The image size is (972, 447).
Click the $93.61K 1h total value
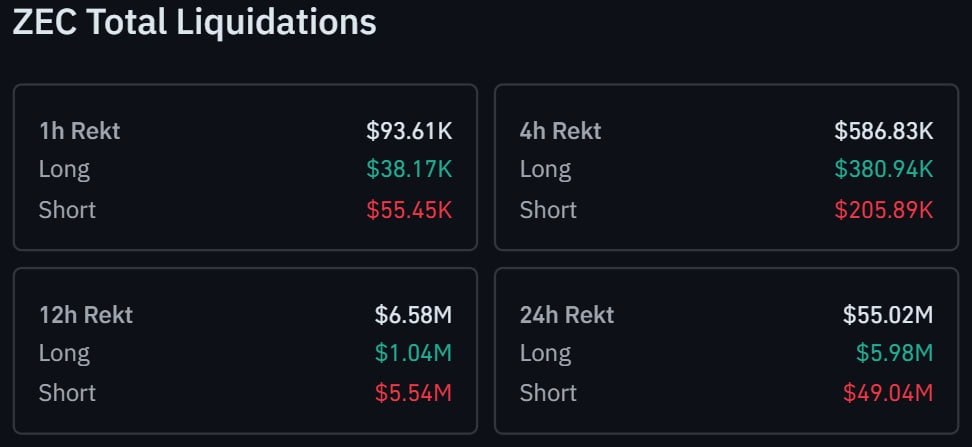(409, 131)
